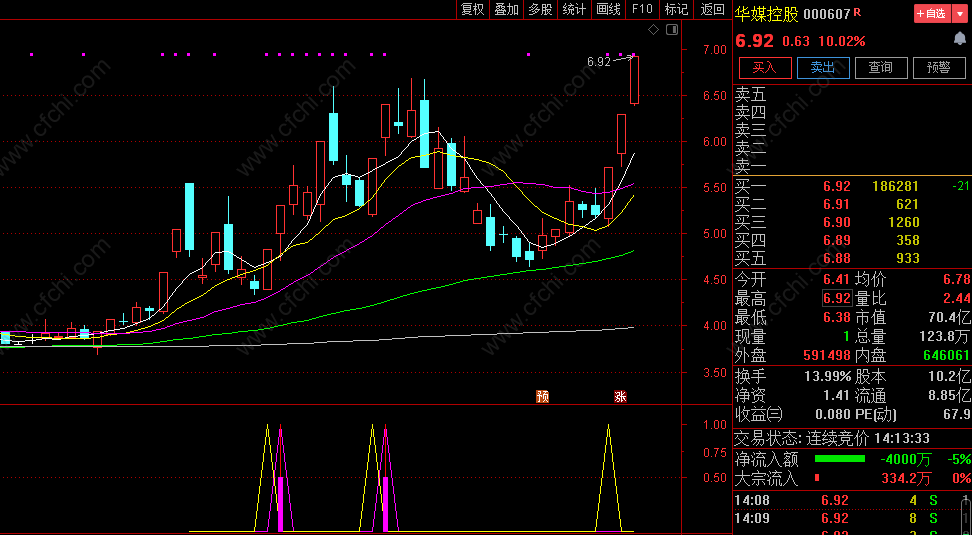
Task: Click the 返回 back toolbar item
Action: (x=712, y=9)
